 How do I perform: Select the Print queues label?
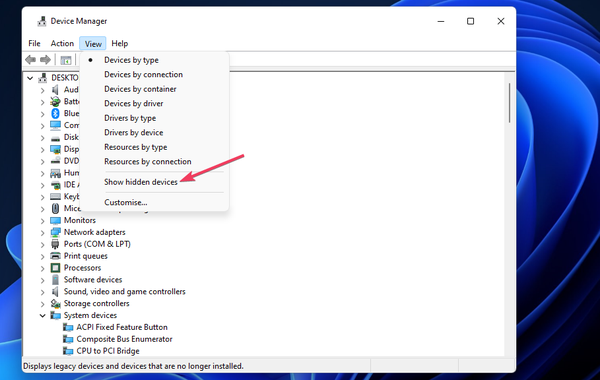coord(86,256)
